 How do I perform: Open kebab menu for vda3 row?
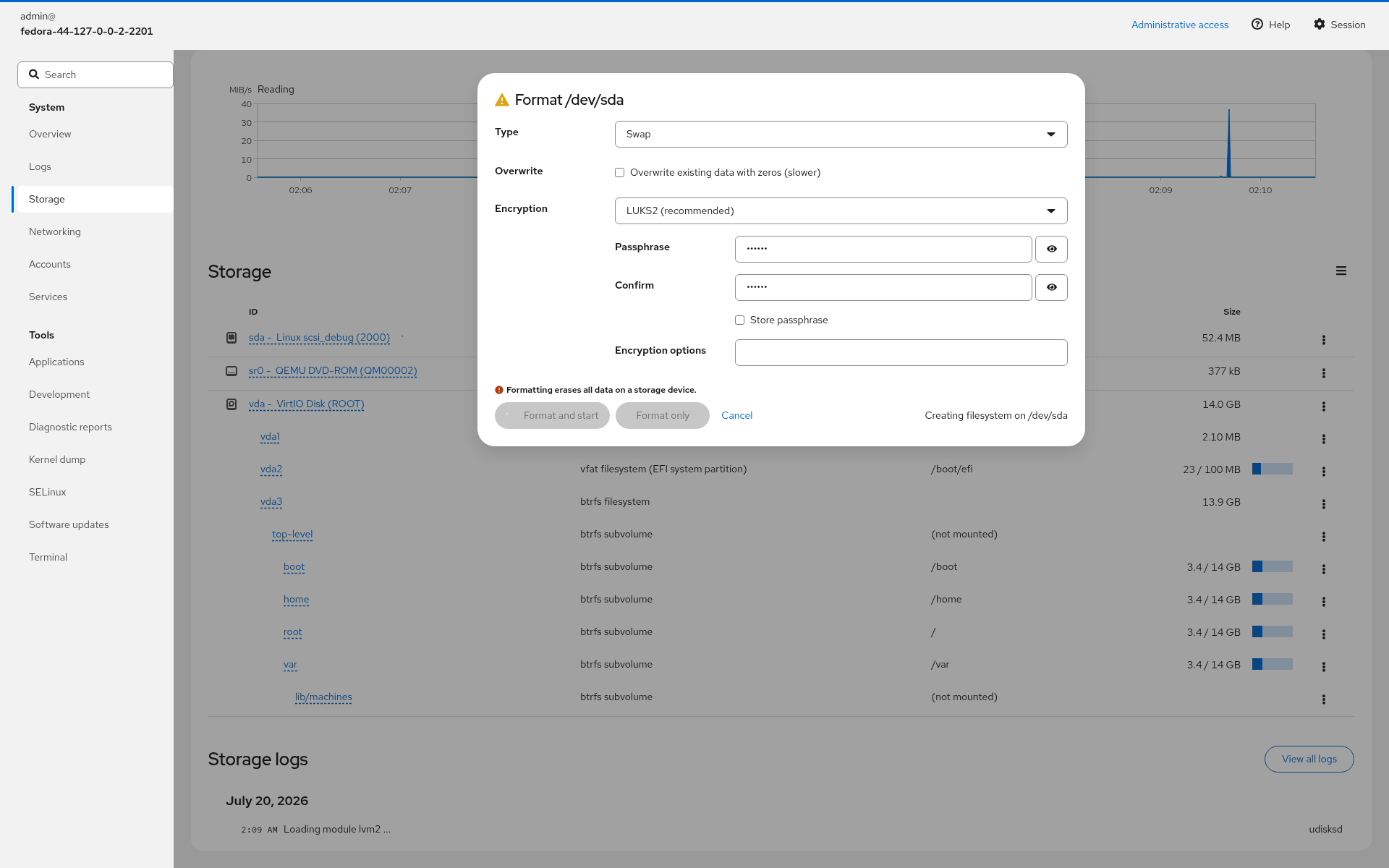coord(1323,503)
